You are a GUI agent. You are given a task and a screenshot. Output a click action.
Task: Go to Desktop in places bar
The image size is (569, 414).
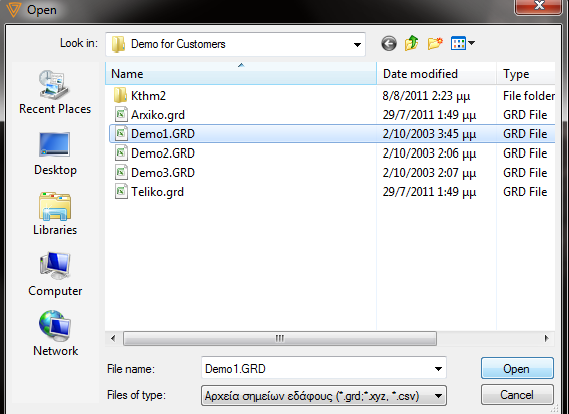[55, 154]
